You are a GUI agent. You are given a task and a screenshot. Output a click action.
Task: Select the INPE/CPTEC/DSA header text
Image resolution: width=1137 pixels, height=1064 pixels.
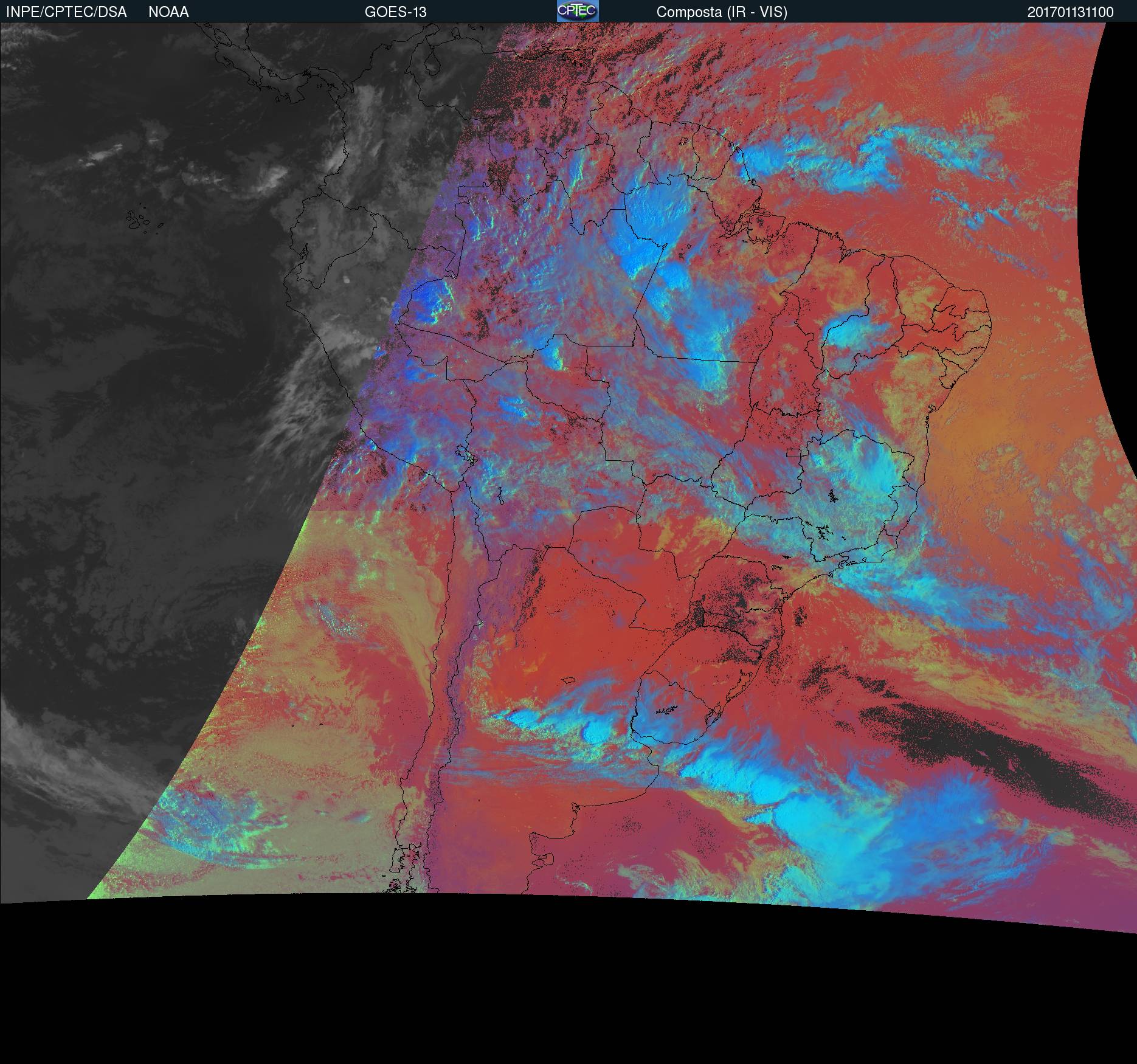66,12
